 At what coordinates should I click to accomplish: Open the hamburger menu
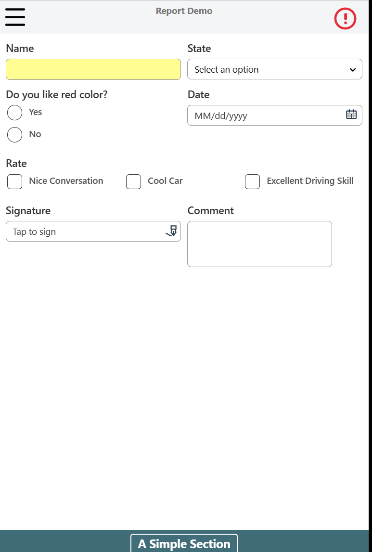15,17
